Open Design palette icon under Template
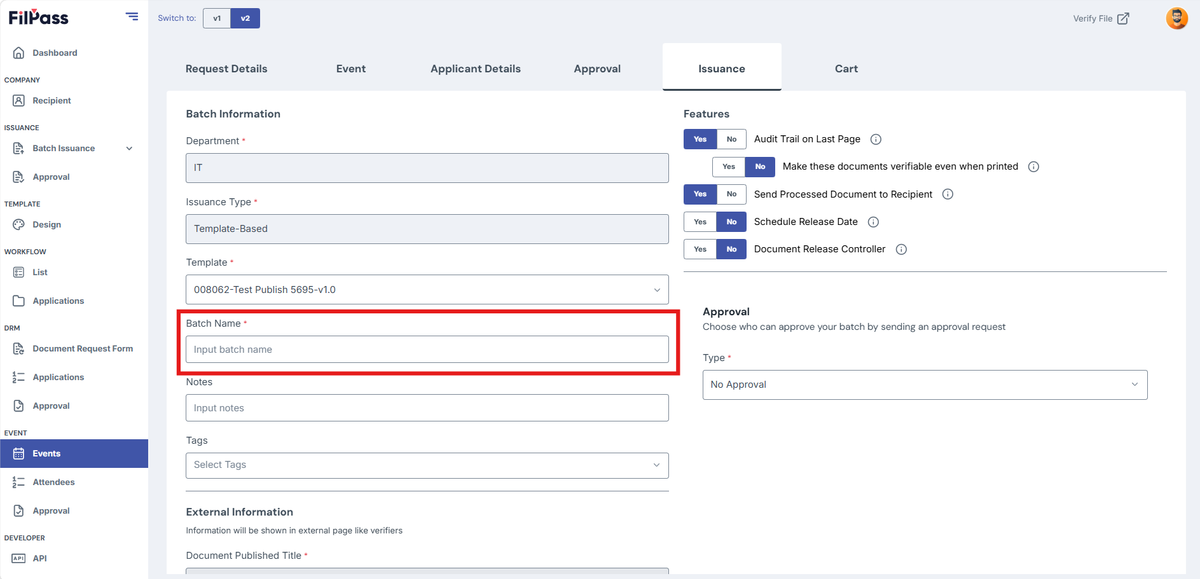The height and width of the screenshot is (579, 1200). coord(18,225)
